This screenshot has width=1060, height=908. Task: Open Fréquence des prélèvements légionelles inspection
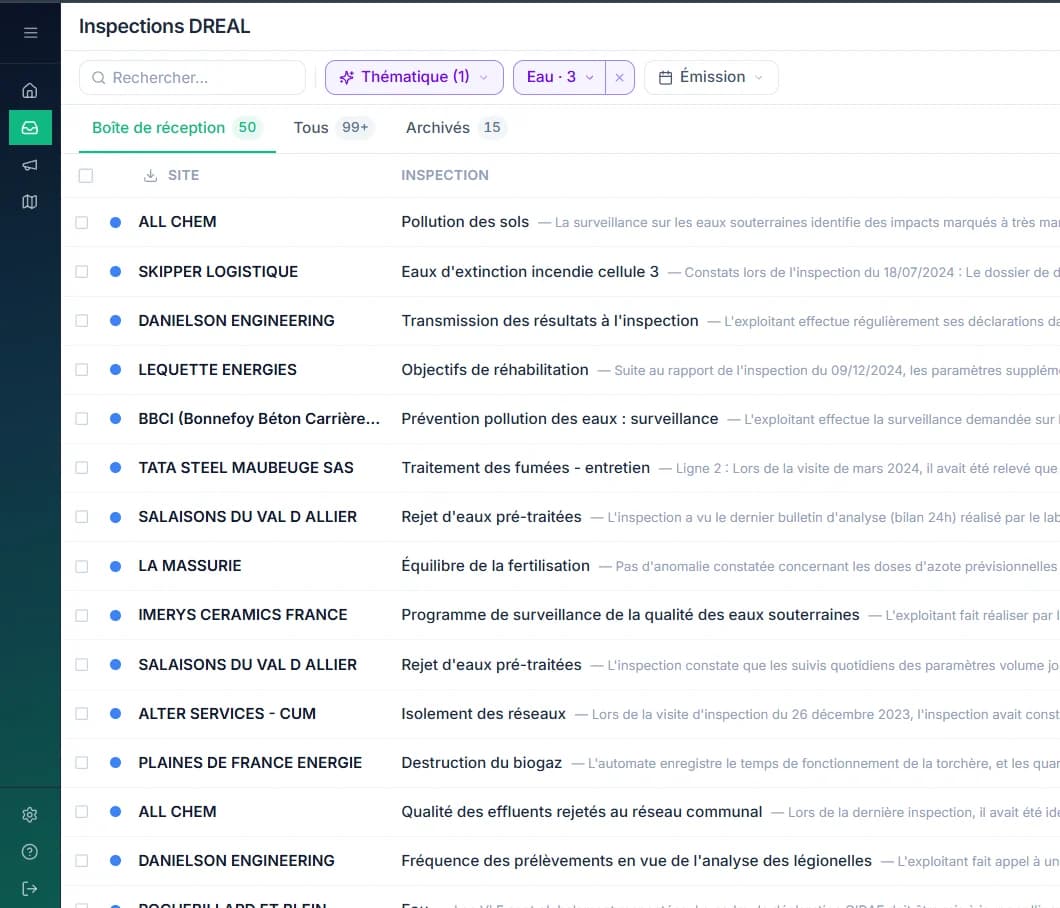(x=636, y=861)
